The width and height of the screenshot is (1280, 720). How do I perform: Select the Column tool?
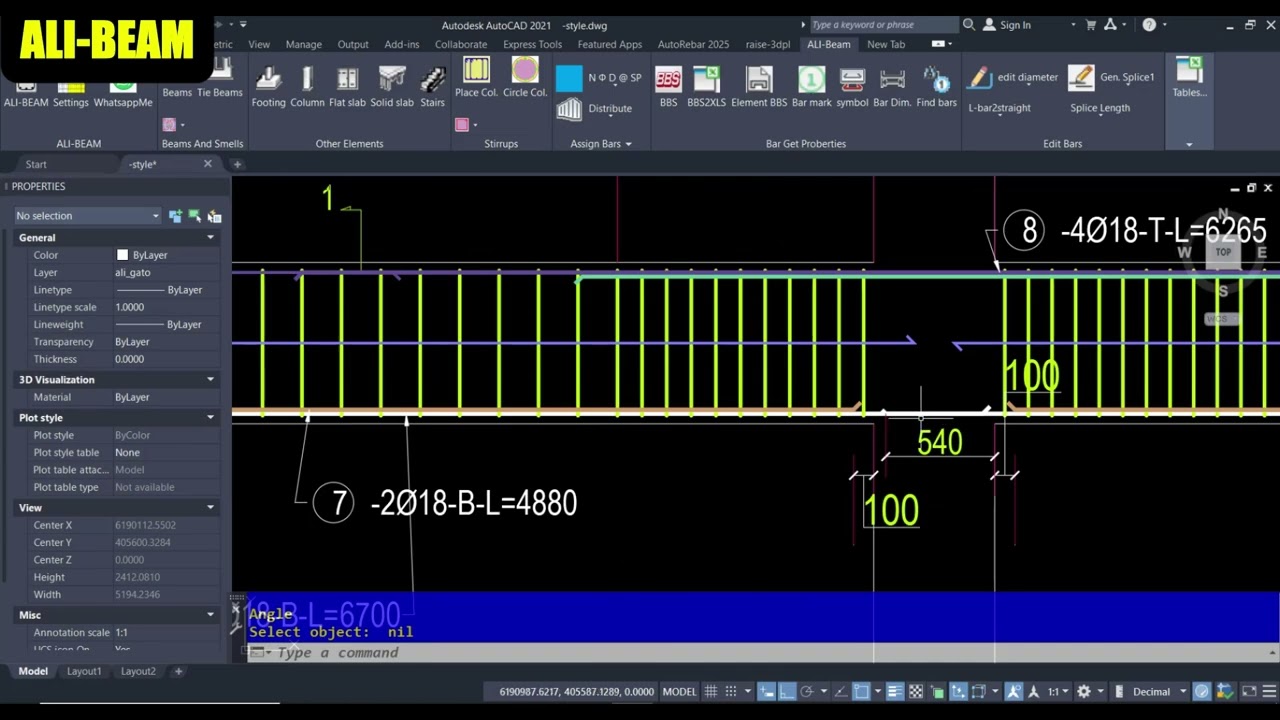pyautogui.click(x=307, y=85)
